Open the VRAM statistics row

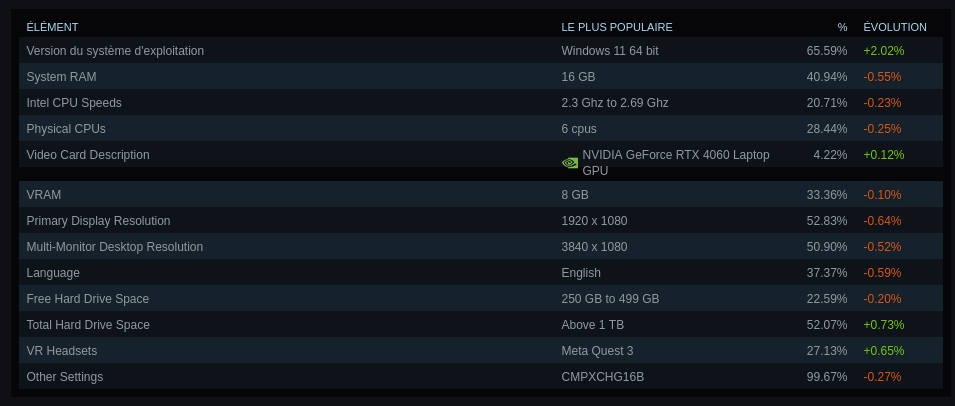pyautogui.click(x=44, y=195)
